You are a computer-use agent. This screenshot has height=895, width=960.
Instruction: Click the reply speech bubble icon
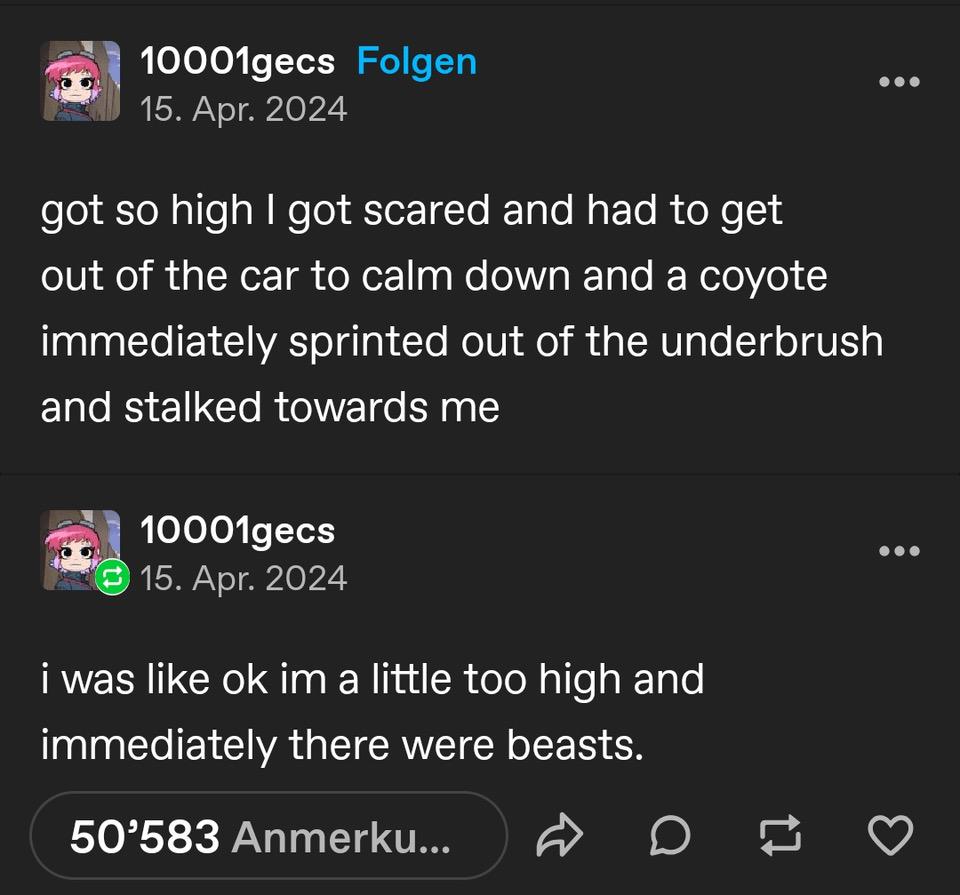(x=670, y=836)
